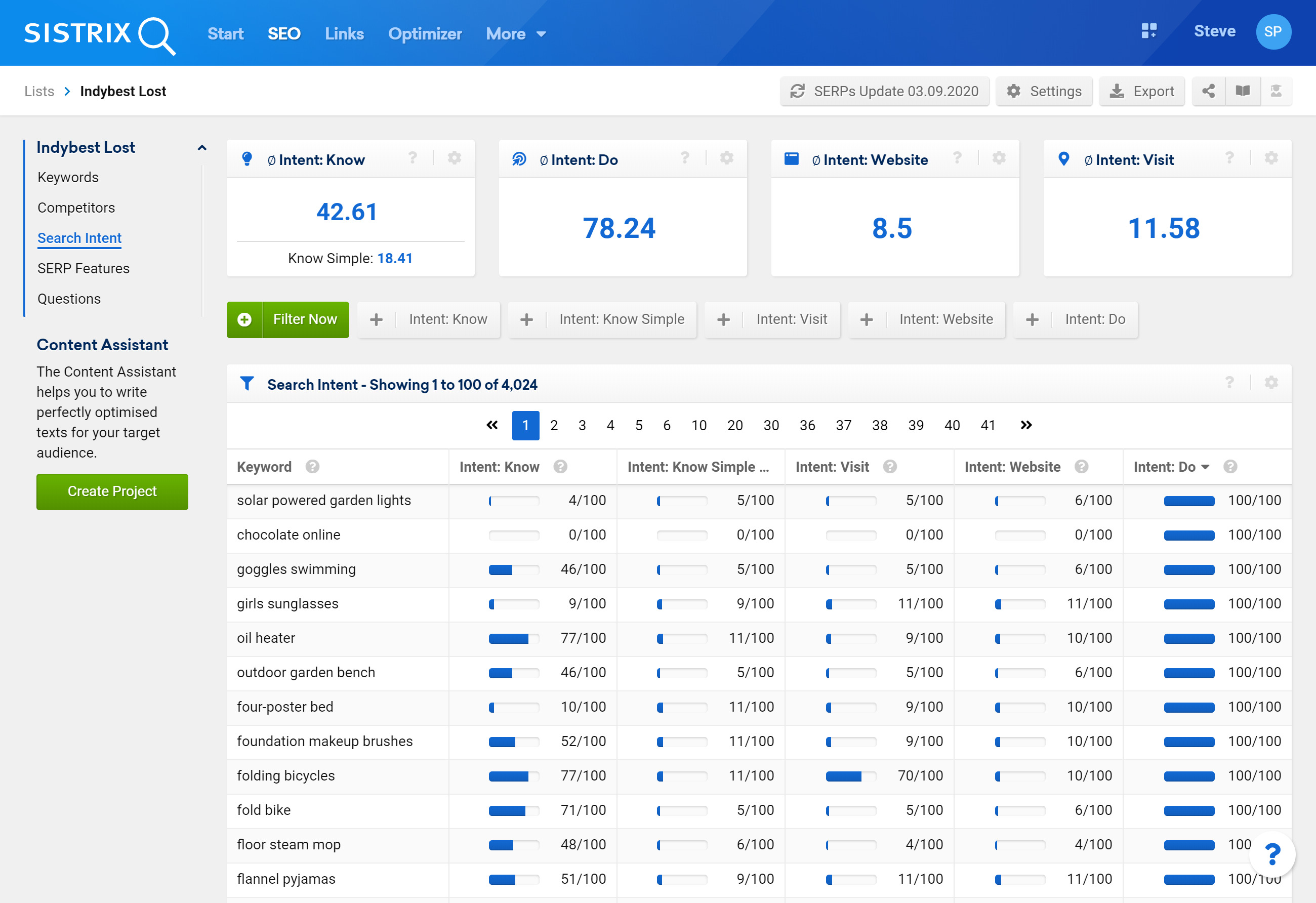Click the Steve username in header

tap(1214, 31)
